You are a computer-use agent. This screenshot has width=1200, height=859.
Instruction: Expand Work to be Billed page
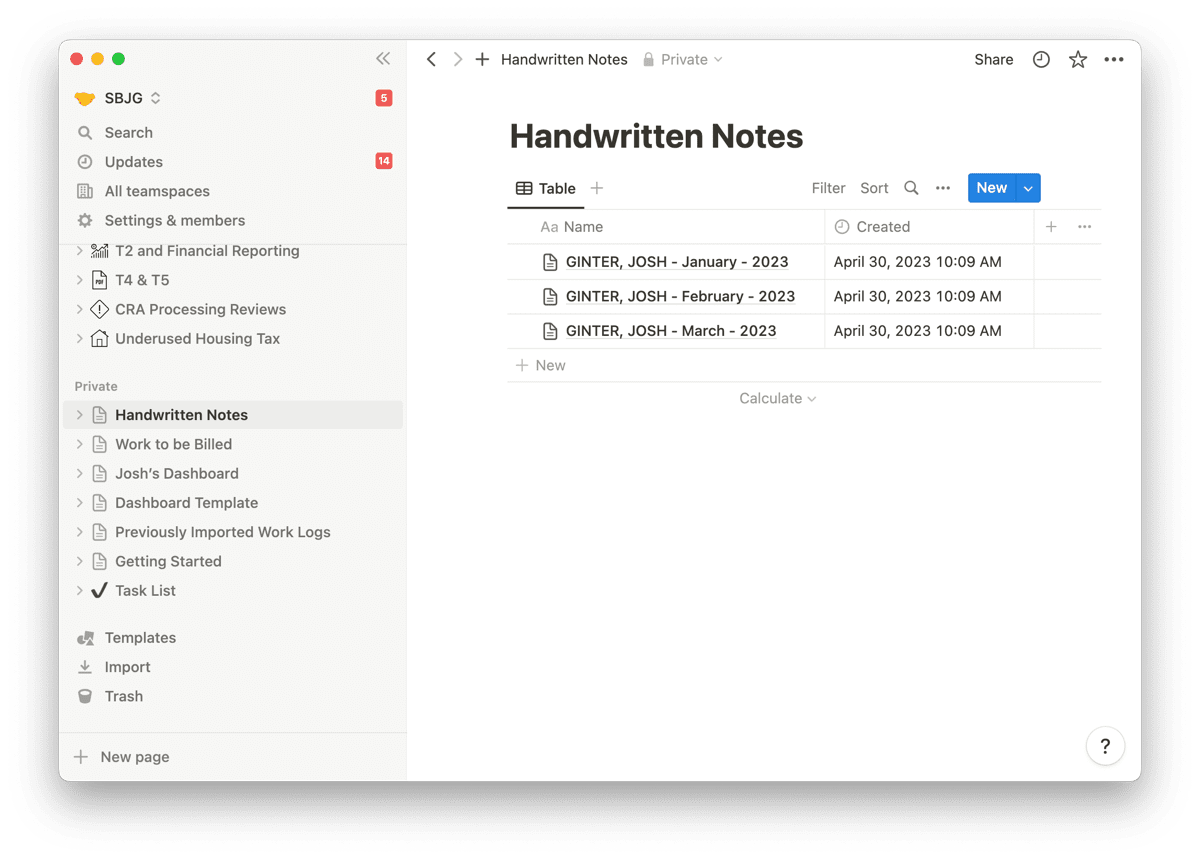coord(80,444)
